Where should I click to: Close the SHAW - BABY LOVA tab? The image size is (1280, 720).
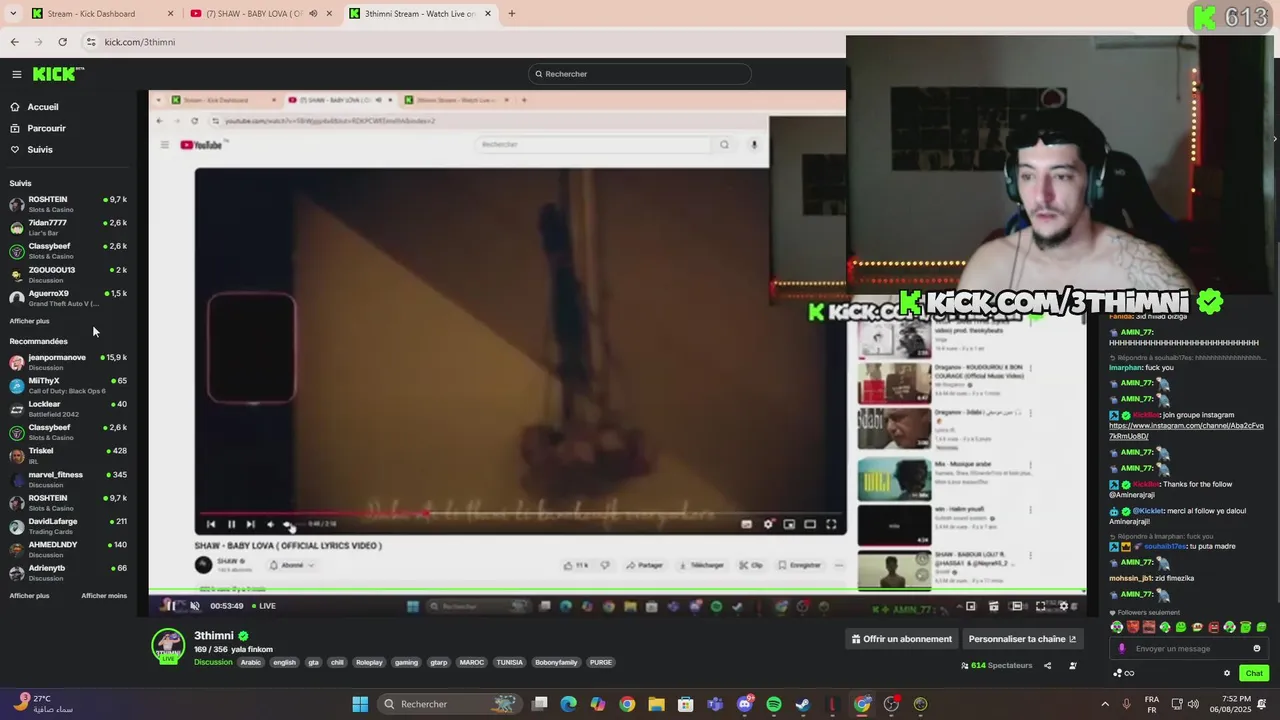click(329, 14)
